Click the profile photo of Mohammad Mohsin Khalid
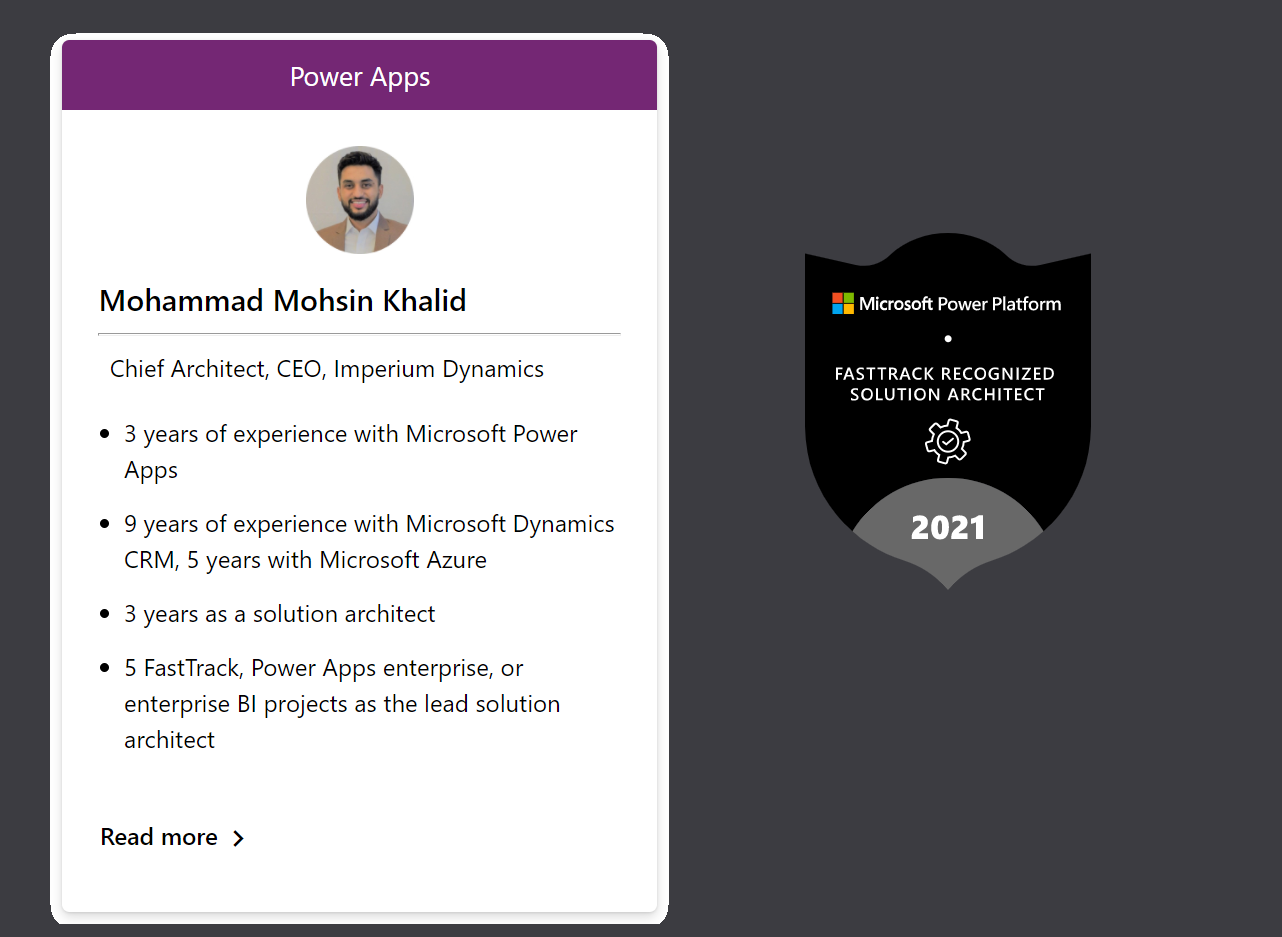The image size is (1282, 937). pyautogui.click(x=360, y=200)
